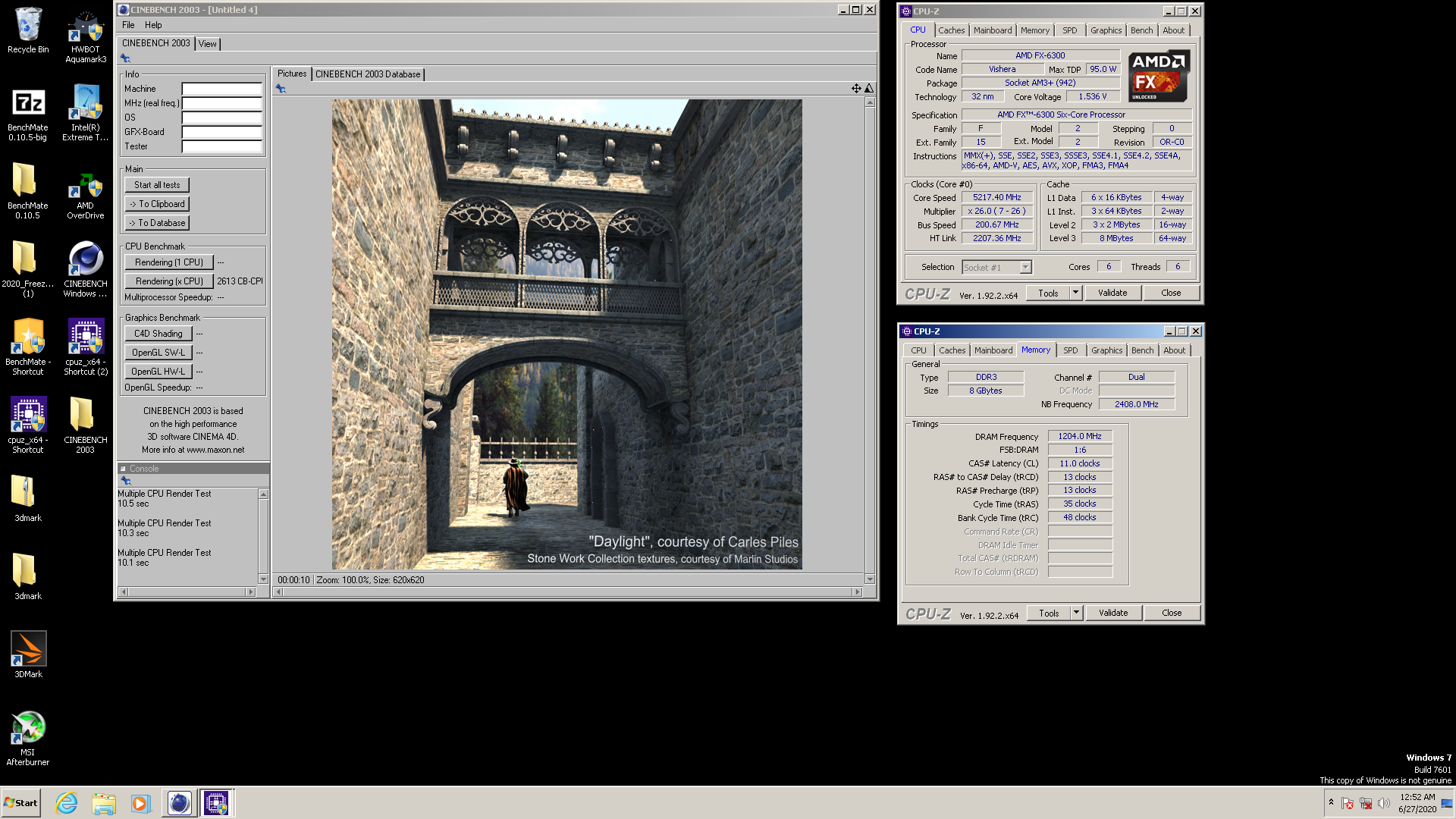Run Rendering (x CPU) benchmark
Screen dimensions: 1456x819
click(169, 281)
